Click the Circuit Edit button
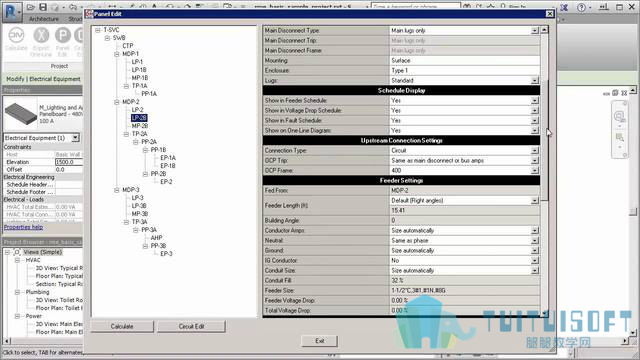640x360 pixels. point(191,327)
